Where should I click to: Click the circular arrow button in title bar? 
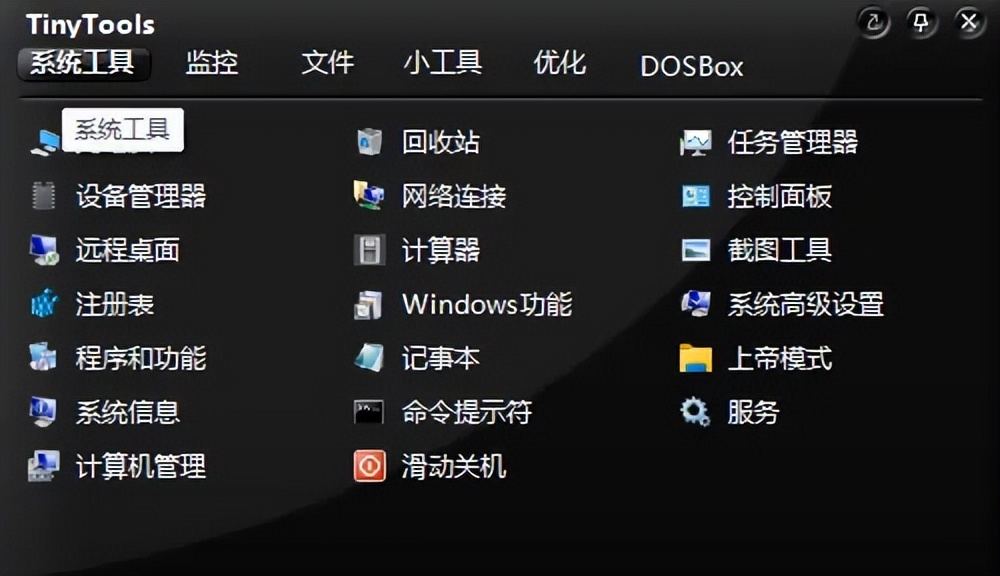(873, 23)
